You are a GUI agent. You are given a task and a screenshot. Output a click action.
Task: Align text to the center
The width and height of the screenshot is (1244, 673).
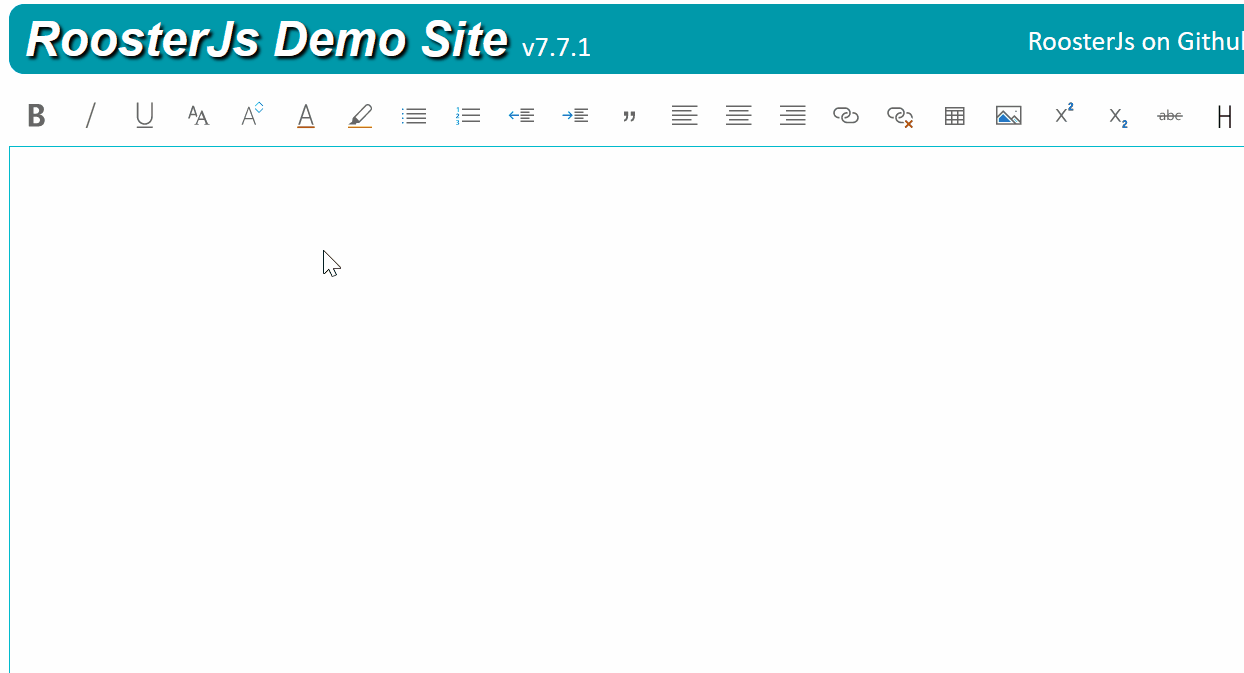[x=738, y=115]
